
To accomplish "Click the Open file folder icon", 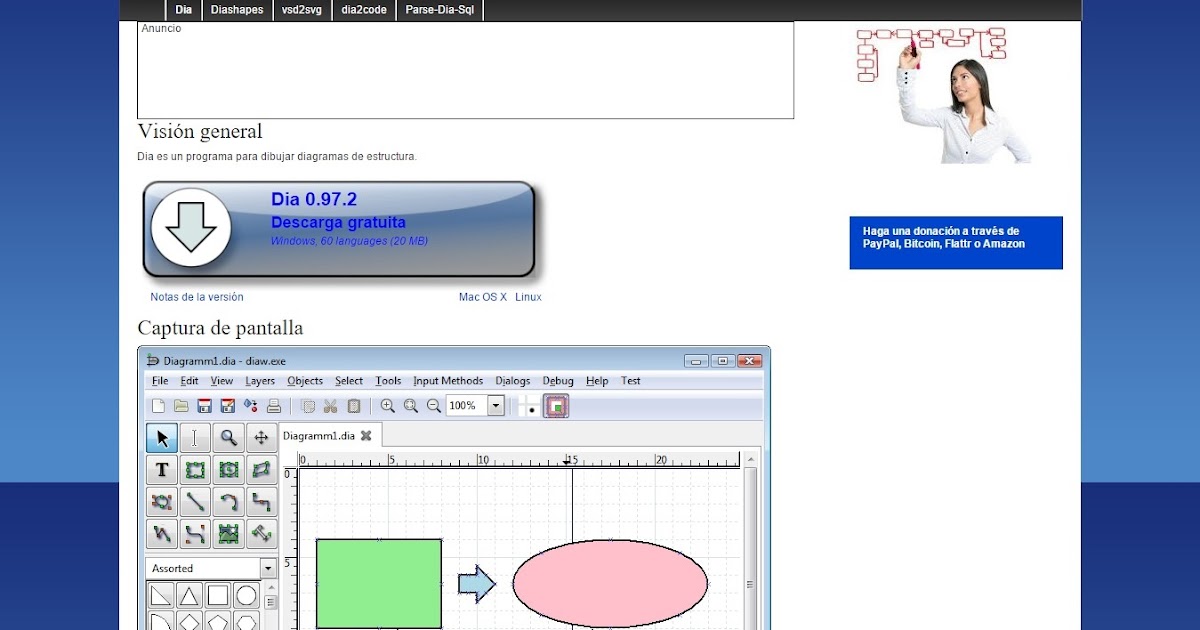I will pyautogui.click(x=181, y=406).
